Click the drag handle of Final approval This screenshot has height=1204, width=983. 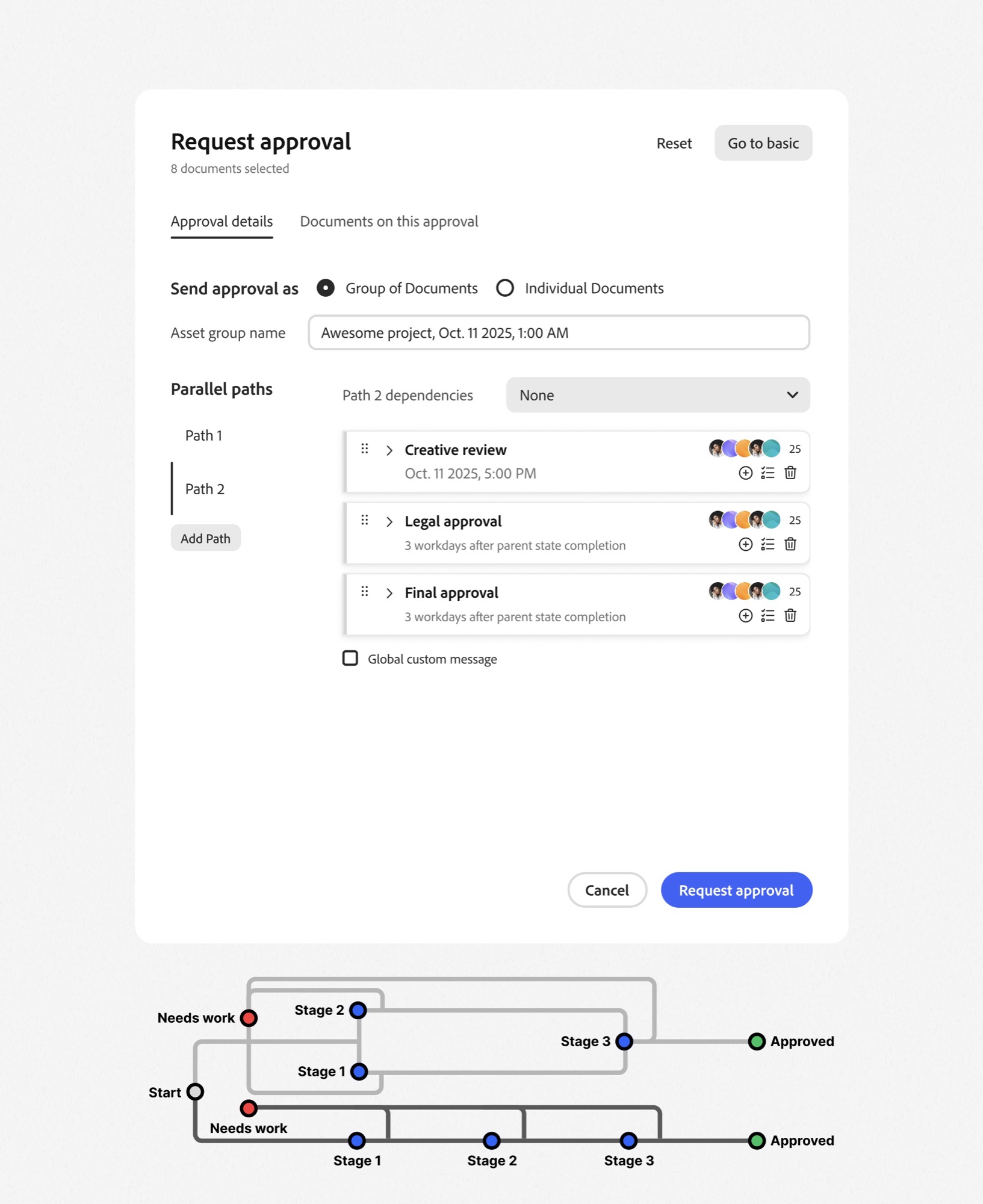coord(365,591)
